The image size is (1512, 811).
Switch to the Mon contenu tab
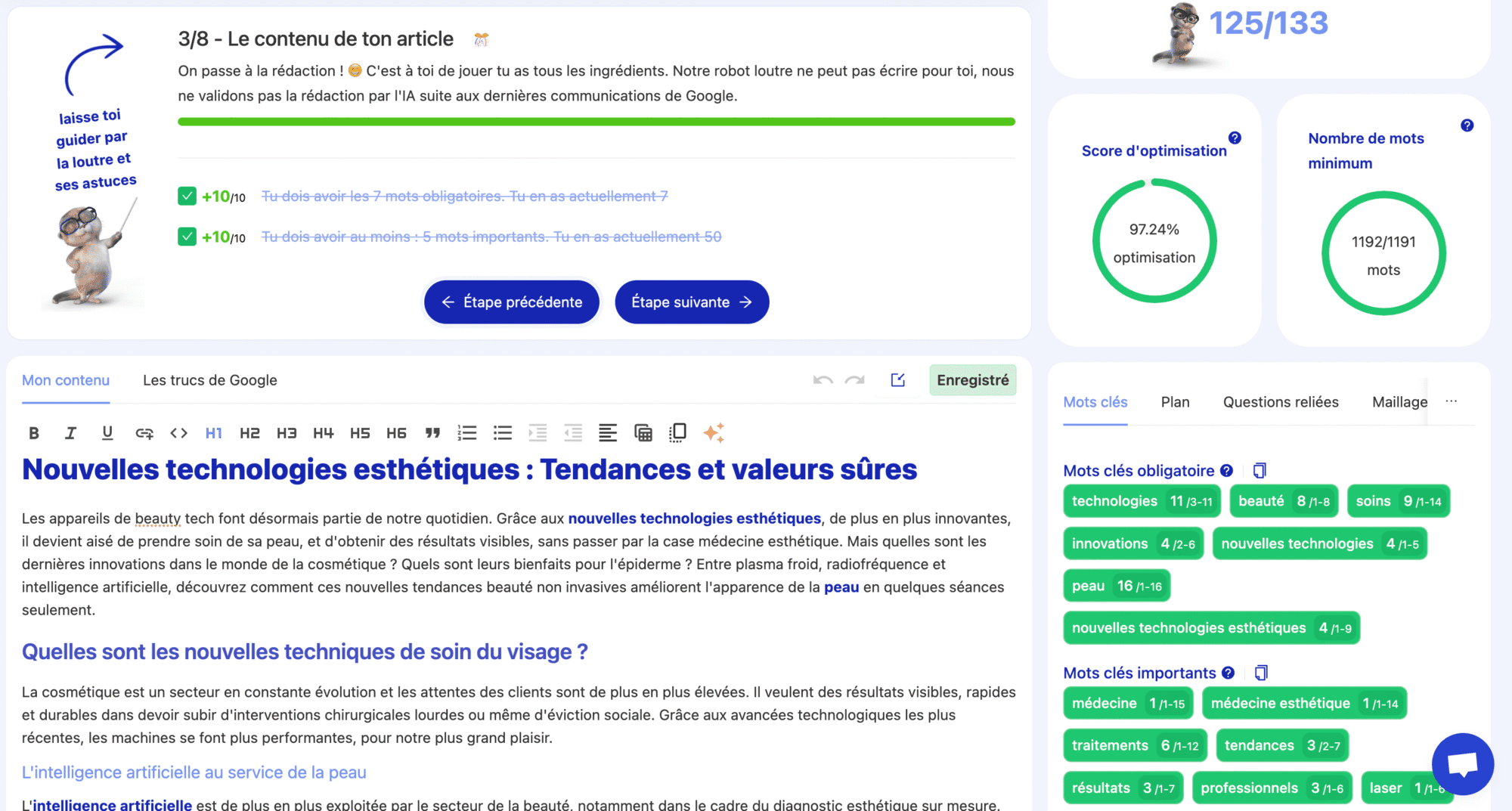(x=66, y=381)
